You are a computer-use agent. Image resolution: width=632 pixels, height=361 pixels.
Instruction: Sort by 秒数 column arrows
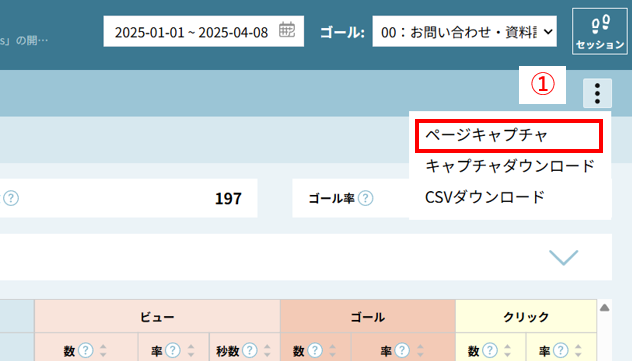(x=267, y=351)
